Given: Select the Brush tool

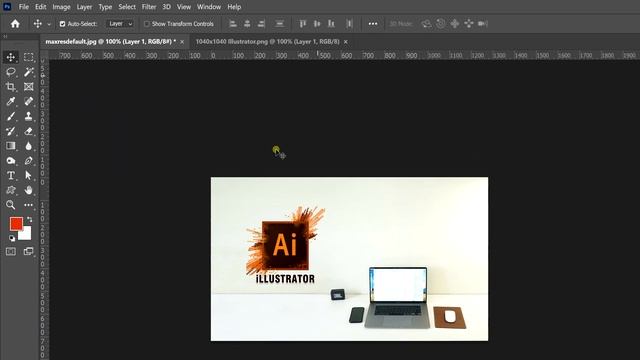Looking at the screenshot, I should [11, 116].
